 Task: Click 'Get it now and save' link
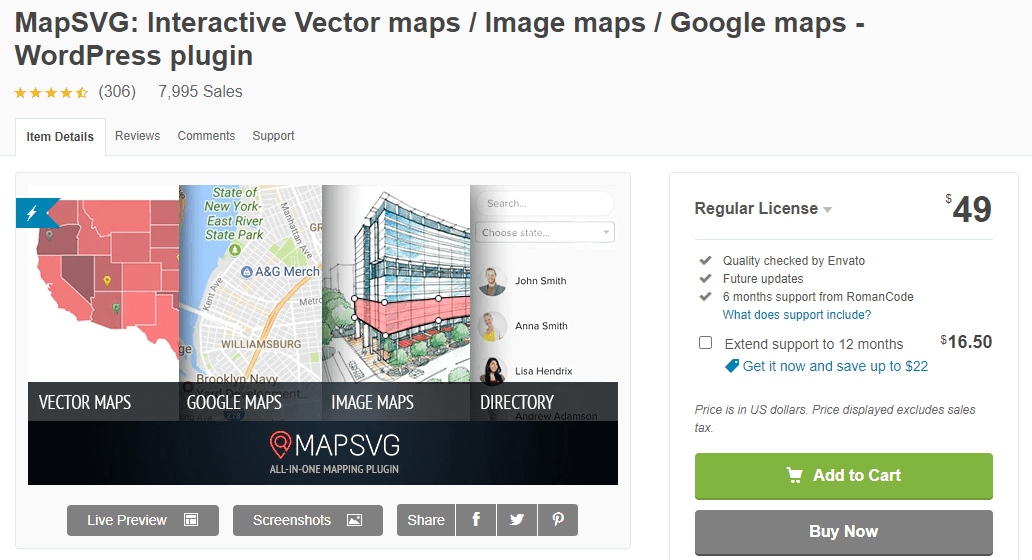click(835, 366)
